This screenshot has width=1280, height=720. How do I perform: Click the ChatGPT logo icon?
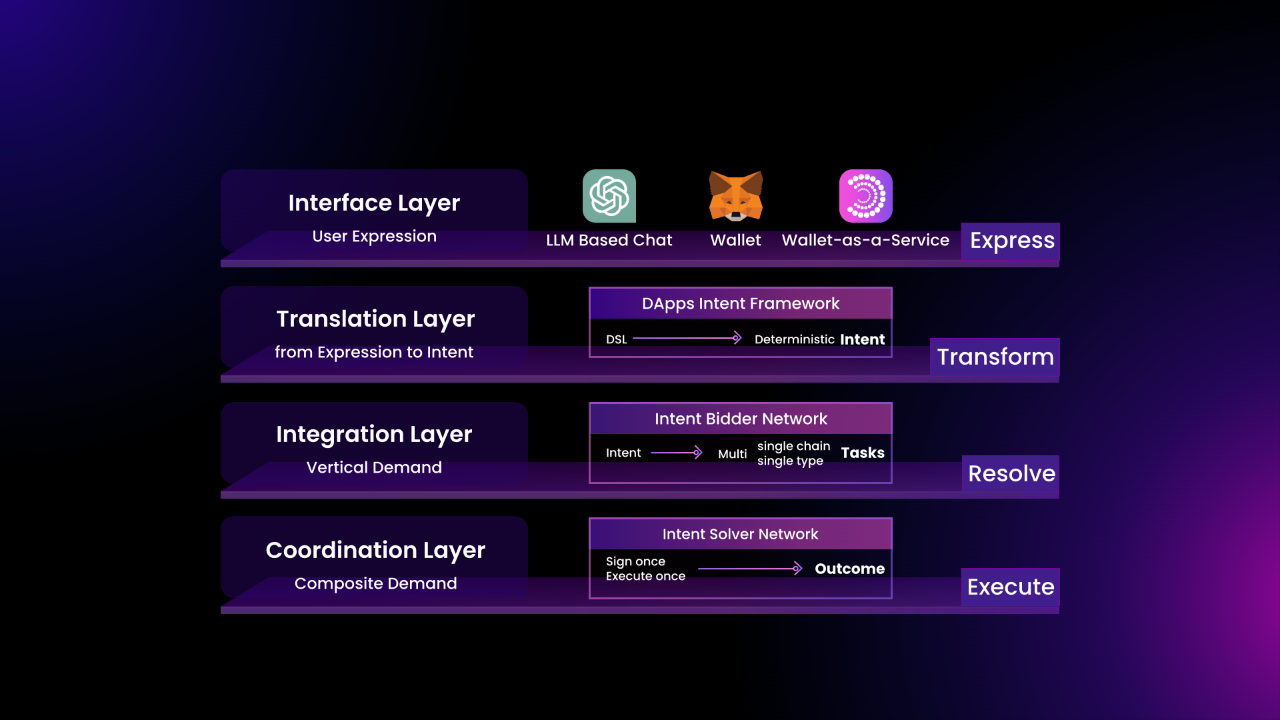pos(609,196)
